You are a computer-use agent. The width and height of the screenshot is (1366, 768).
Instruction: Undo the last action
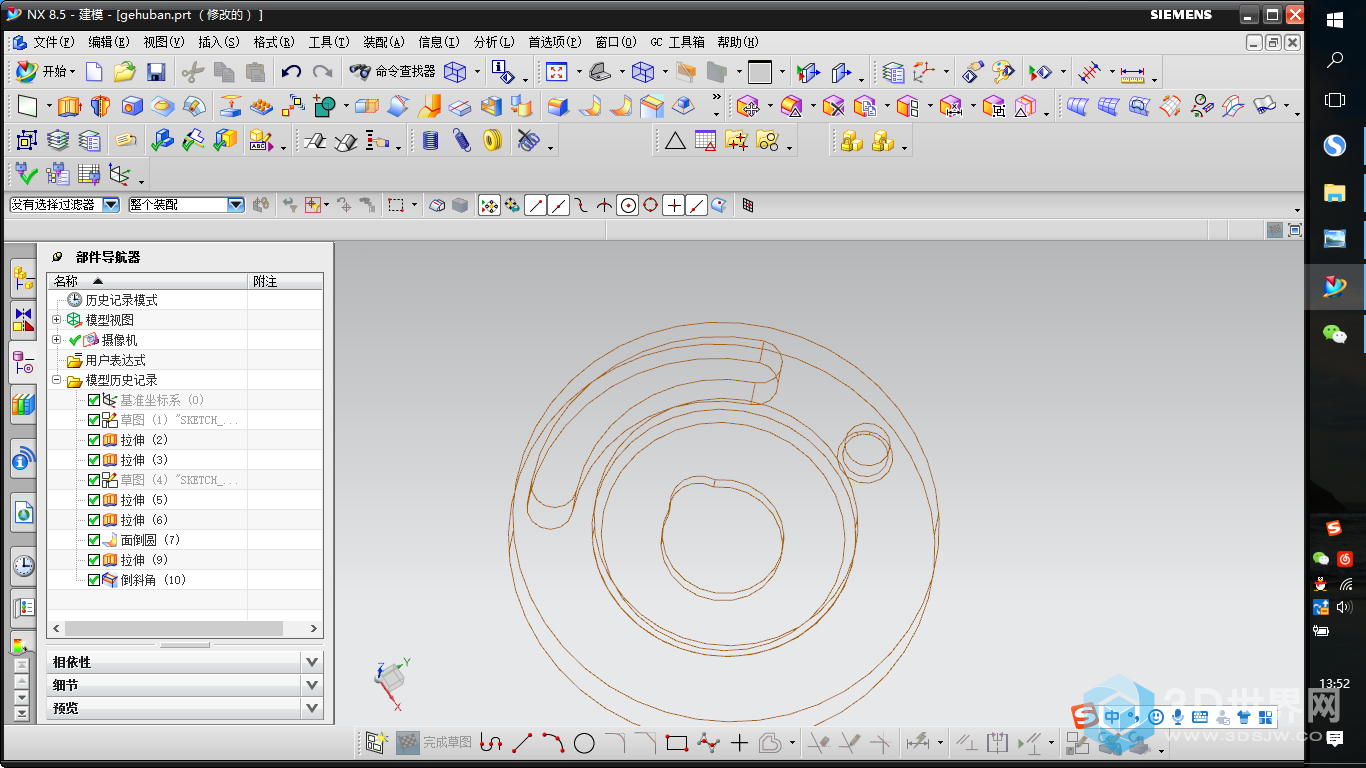[x=291, y=72]
